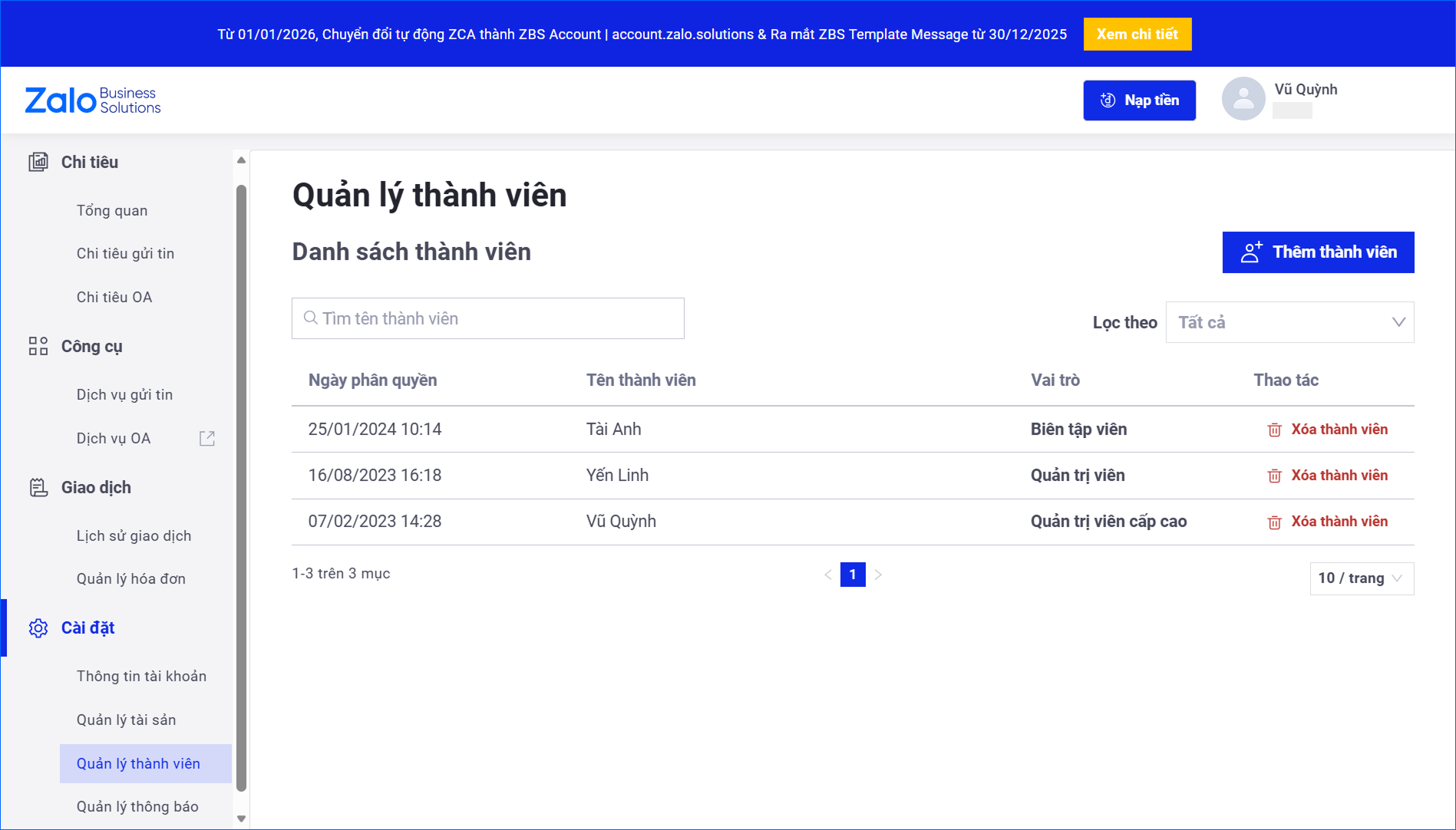Click the Chỉ tiêu chart icon in sidebar
This screenshot has width=1456, height=830.
coord(38,162)
